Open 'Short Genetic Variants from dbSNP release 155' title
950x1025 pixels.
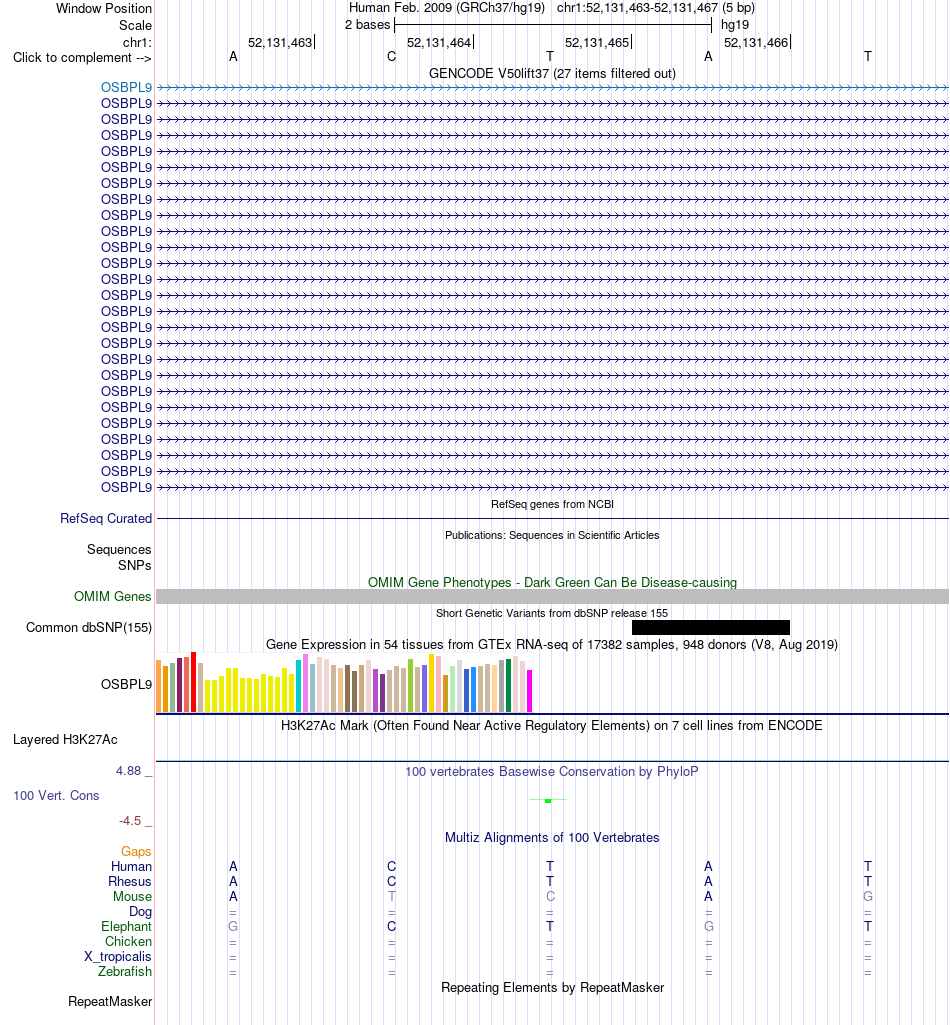(552, 613)
